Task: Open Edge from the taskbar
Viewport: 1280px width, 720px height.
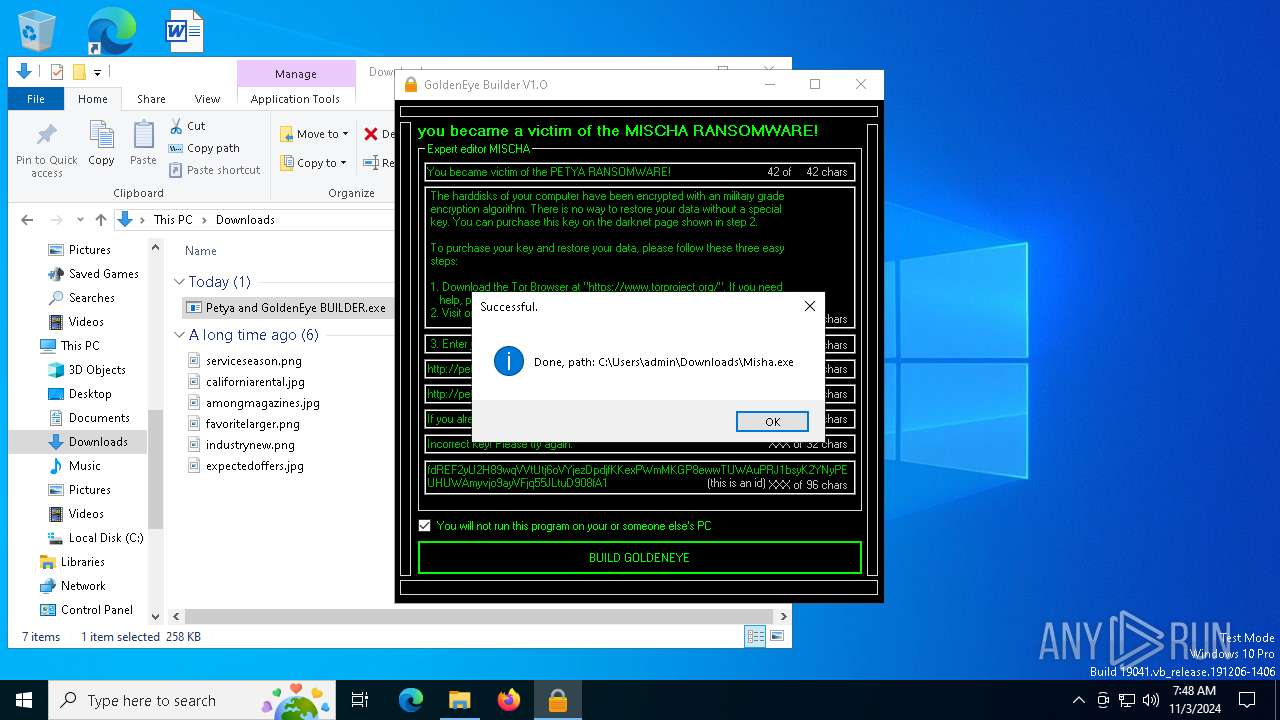Action: [x=411, y=700]
